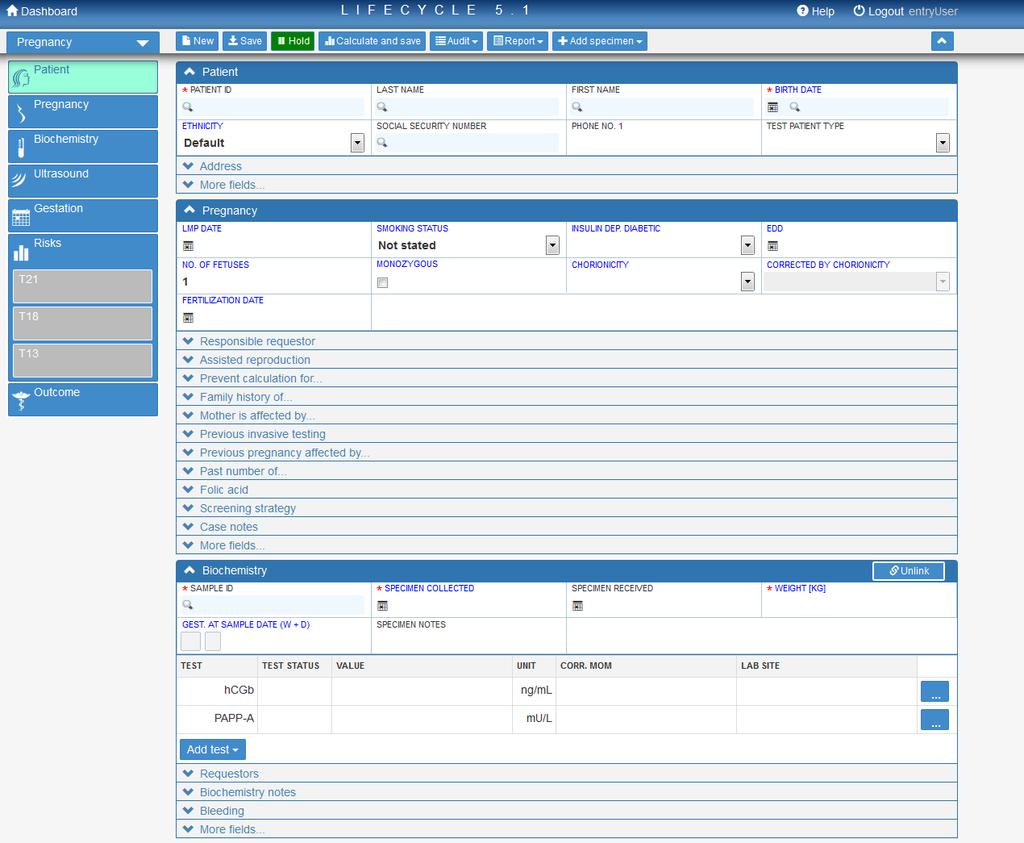Open the EDD calendar picker
The image size is (1024, 843).
(773, 246)
